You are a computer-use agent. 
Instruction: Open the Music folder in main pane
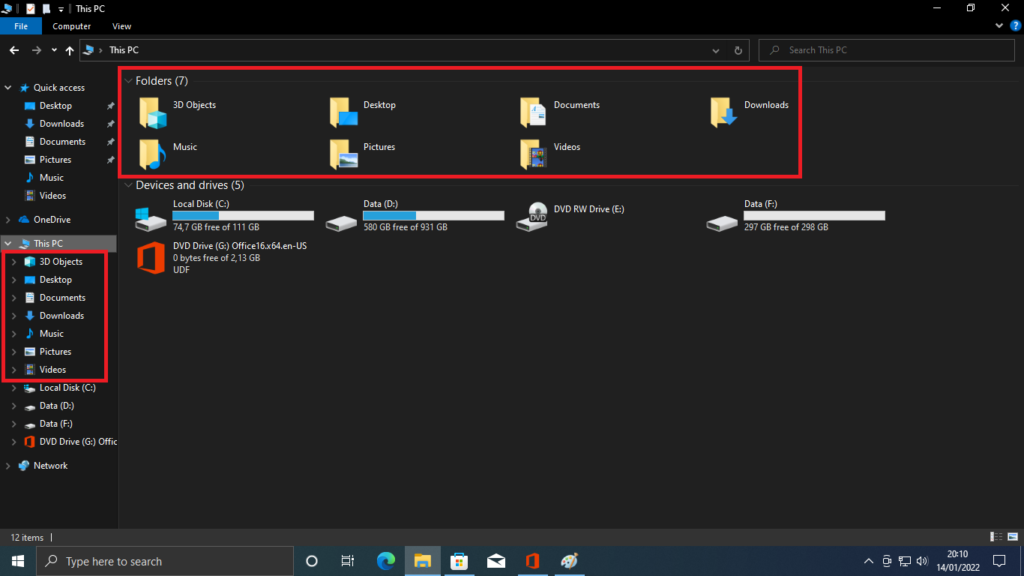tap(153, 154)
